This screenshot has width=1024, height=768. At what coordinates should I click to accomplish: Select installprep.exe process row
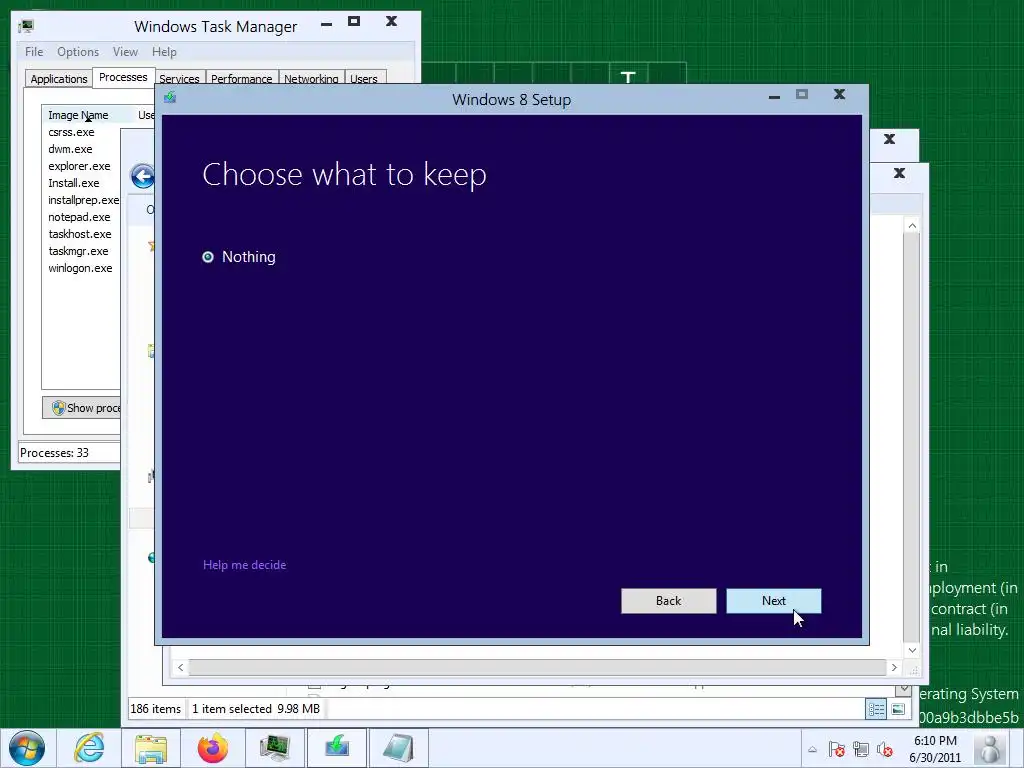point(83,200)
